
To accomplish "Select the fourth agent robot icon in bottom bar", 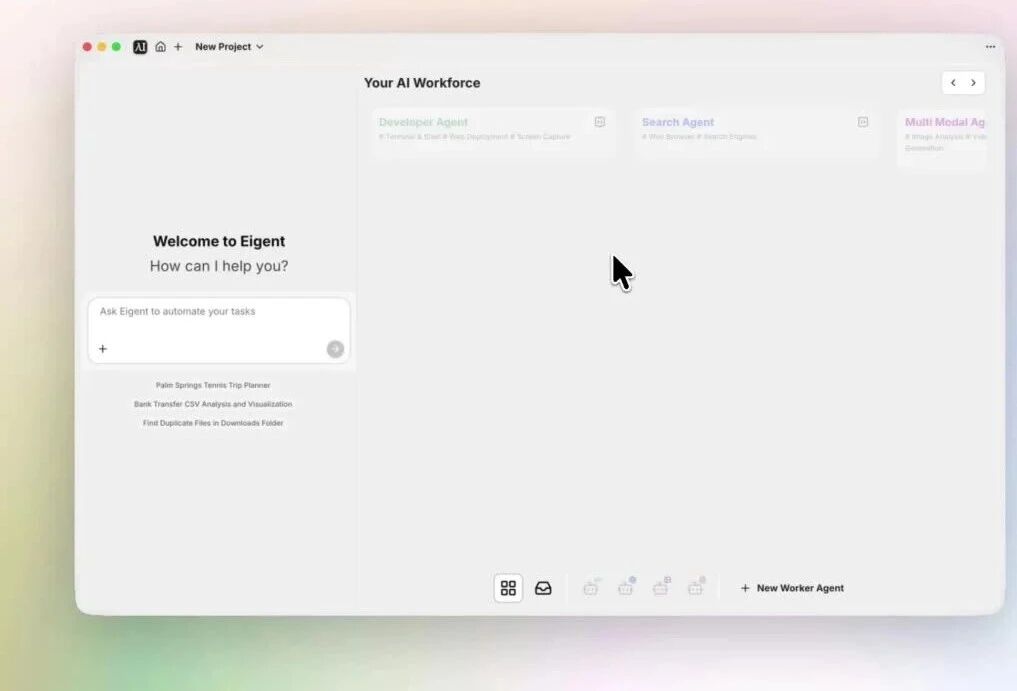I will [x=696, y=587].
